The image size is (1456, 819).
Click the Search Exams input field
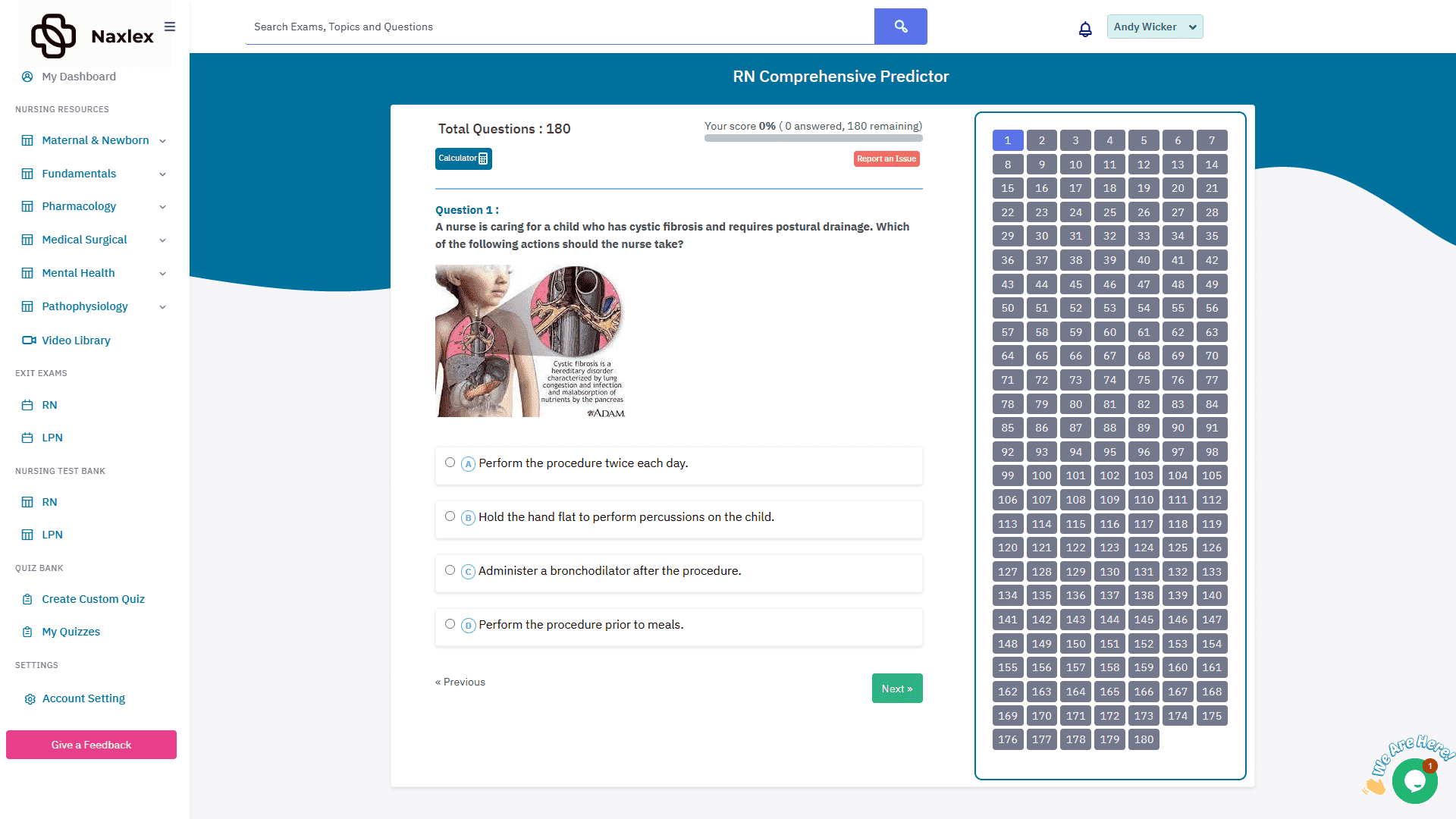pos(558,27)
